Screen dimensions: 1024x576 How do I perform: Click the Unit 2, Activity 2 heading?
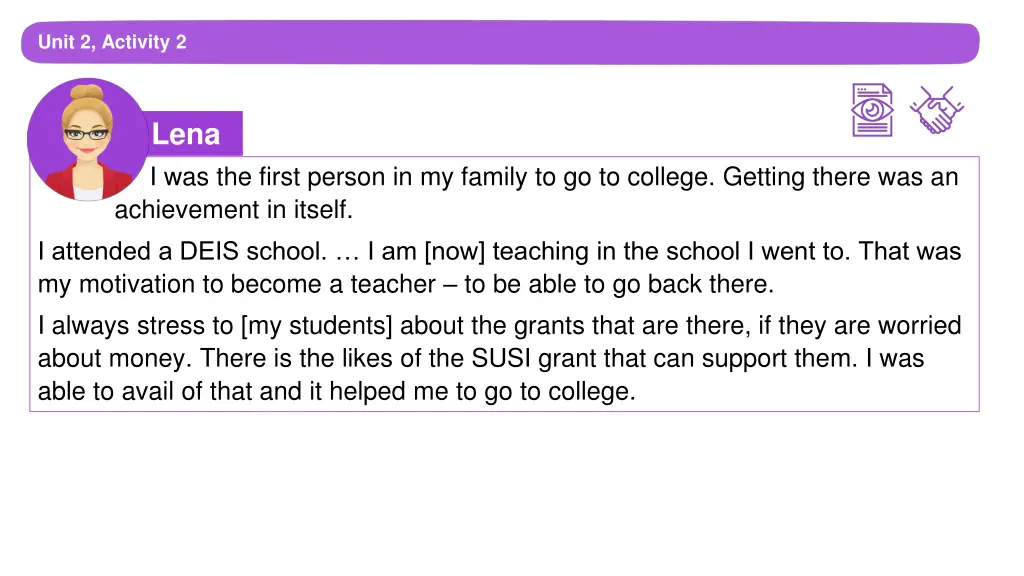[112, 42]
